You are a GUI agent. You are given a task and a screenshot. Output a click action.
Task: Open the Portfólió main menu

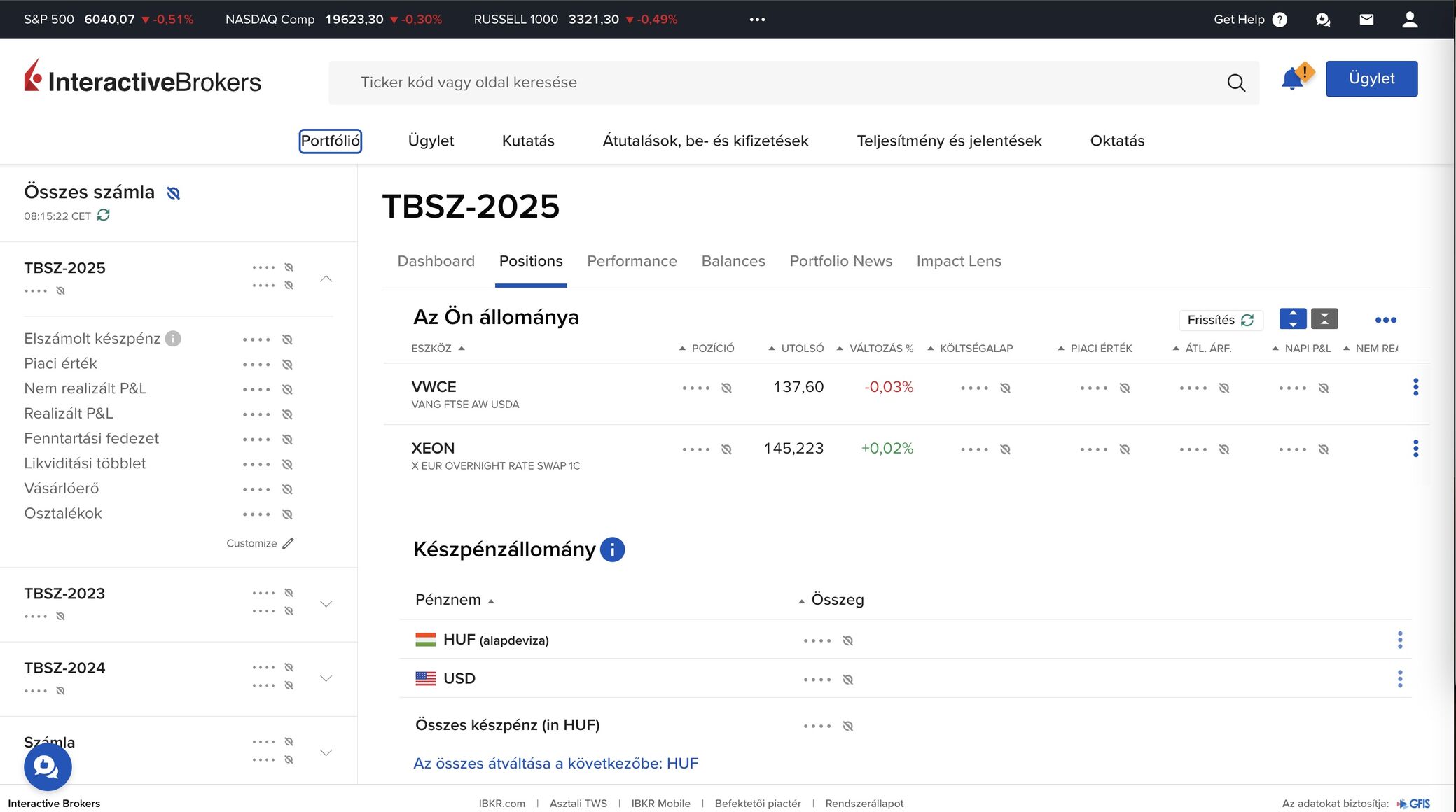(330, 141)
